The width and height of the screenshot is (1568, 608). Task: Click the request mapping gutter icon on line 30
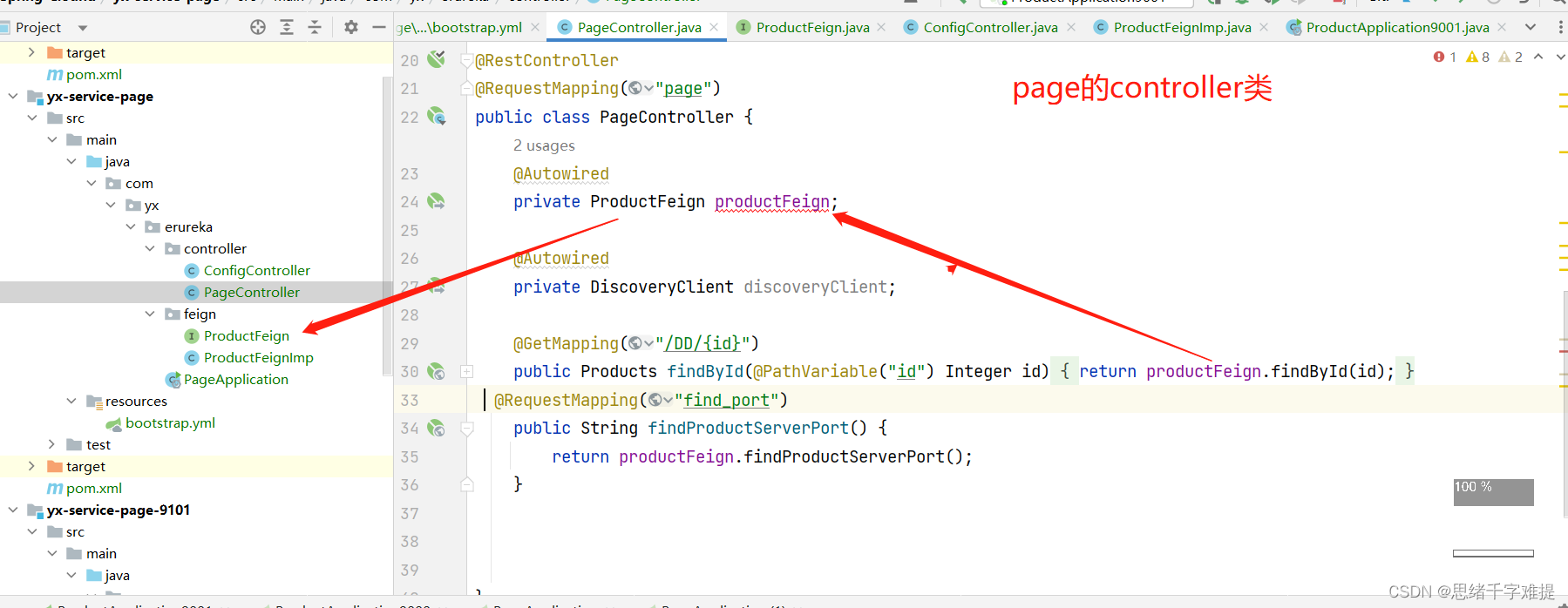[437, 371]
